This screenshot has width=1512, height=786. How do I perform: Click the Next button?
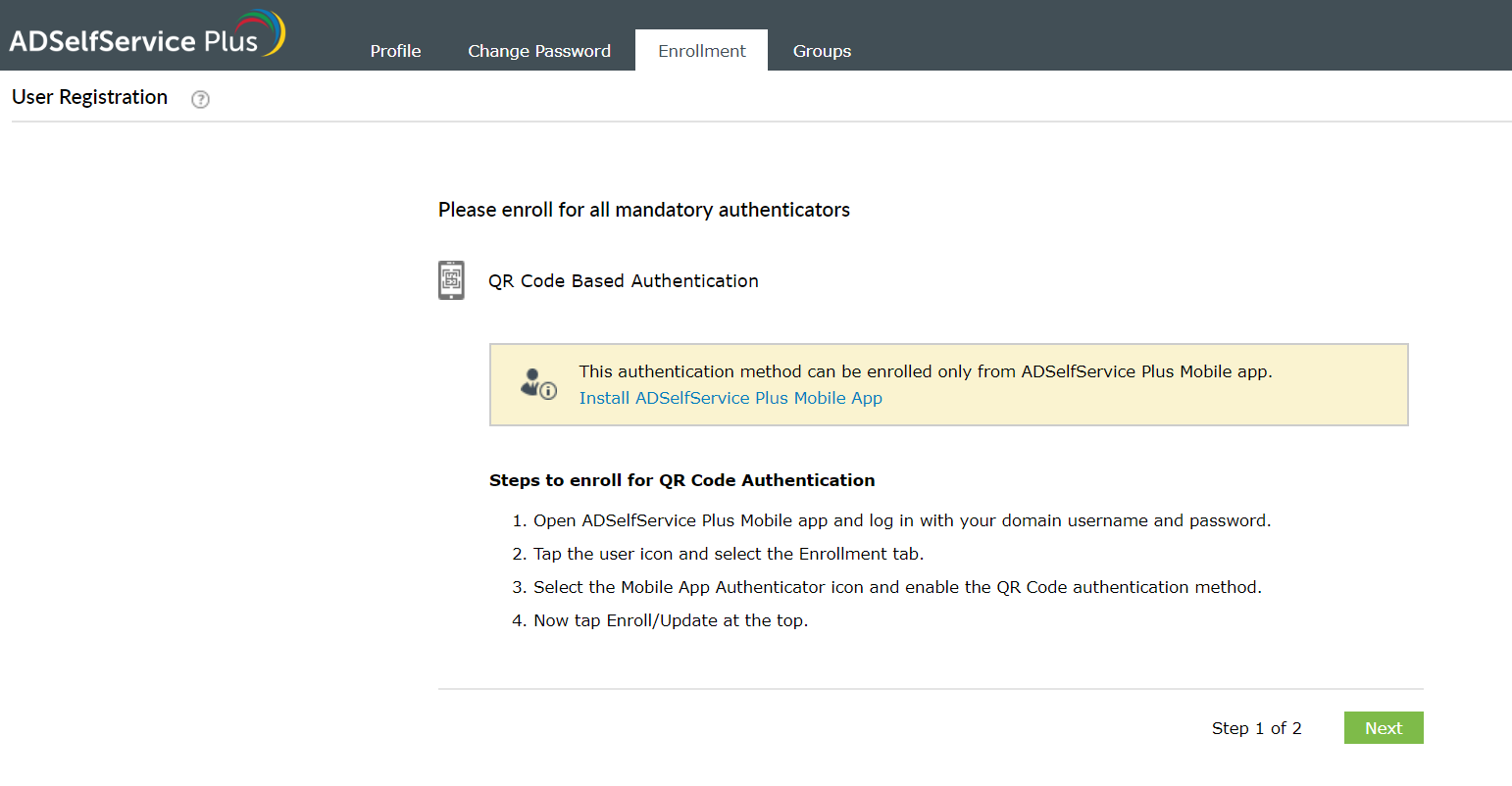pos(1384,727)
